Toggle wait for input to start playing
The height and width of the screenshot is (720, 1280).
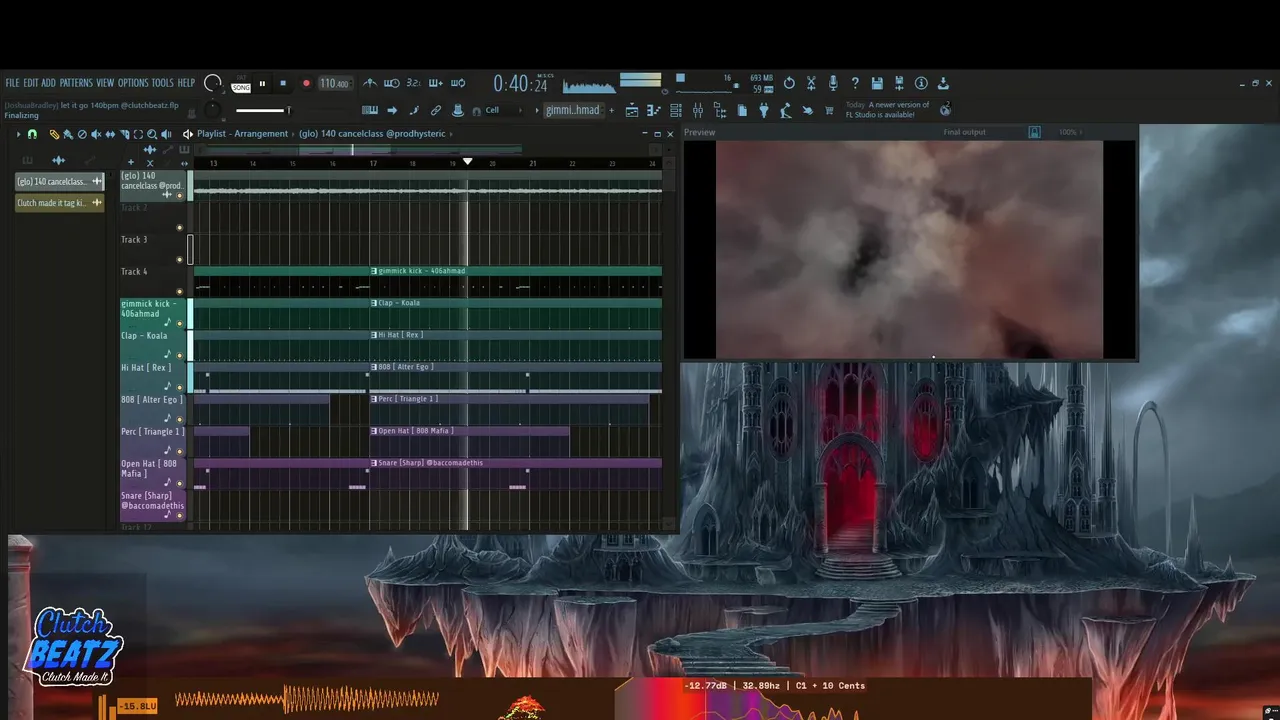tap(392, 83)
